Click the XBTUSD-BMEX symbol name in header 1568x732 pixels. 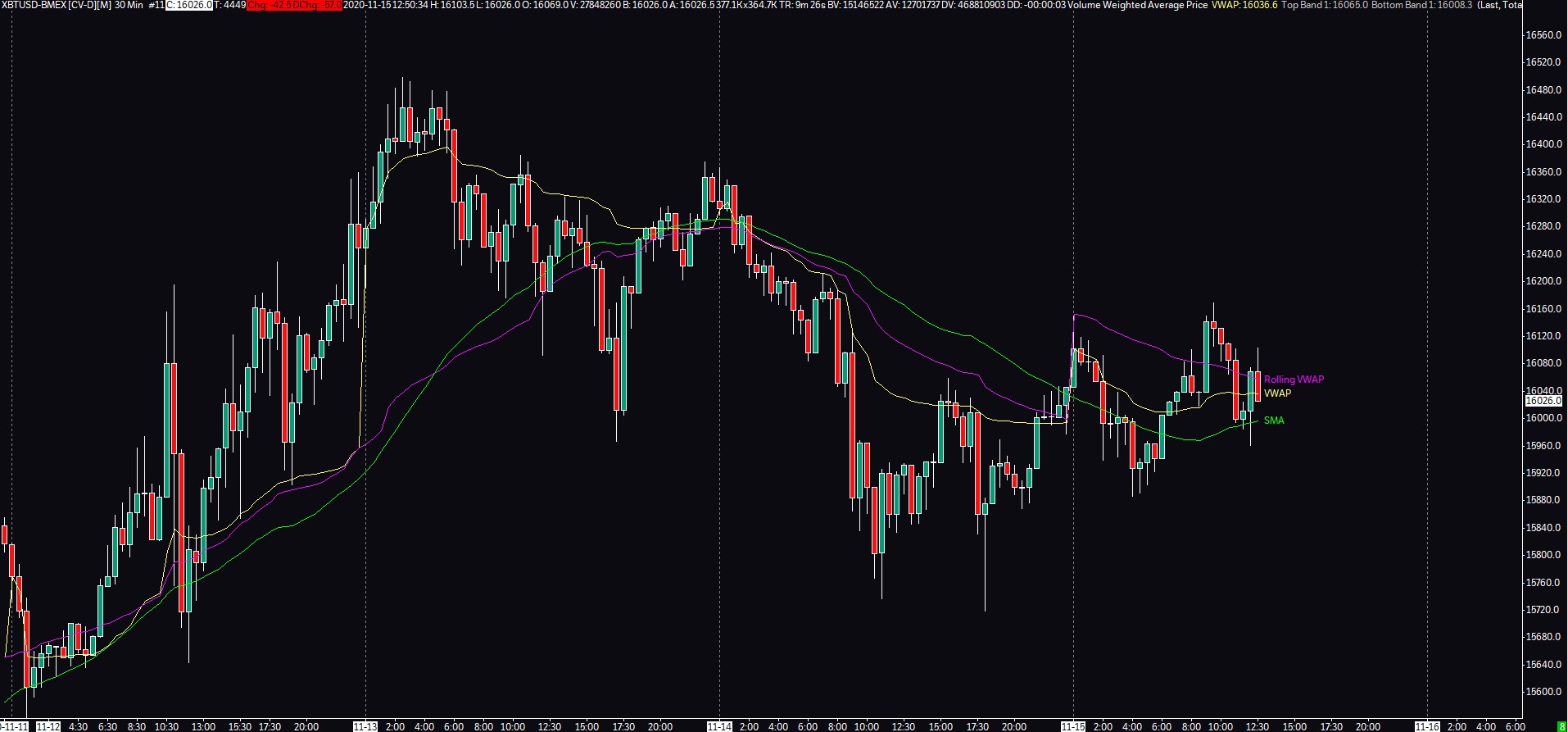35,5
